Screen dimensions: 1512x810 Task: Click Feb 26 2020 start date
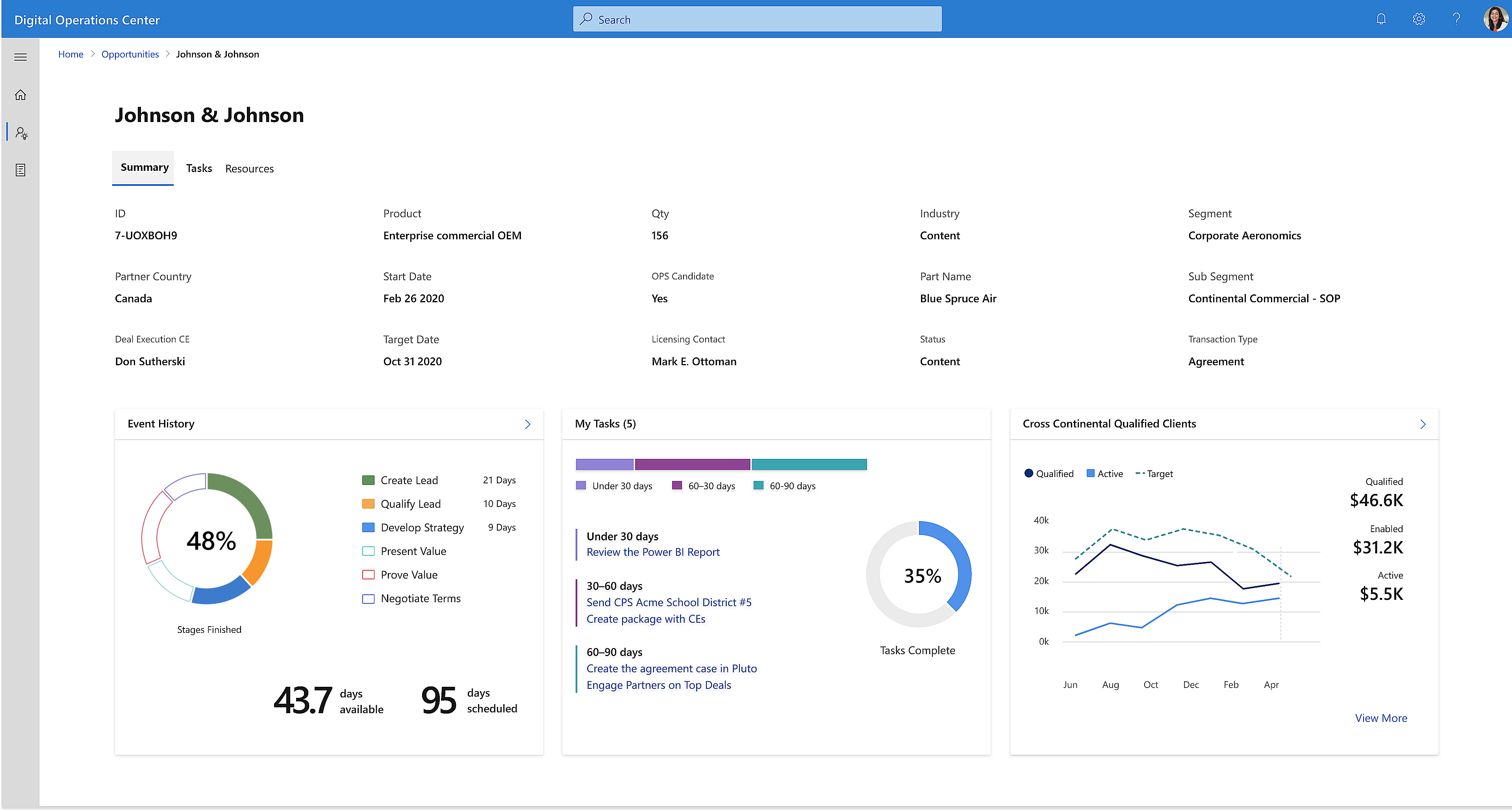pos(413,299)
